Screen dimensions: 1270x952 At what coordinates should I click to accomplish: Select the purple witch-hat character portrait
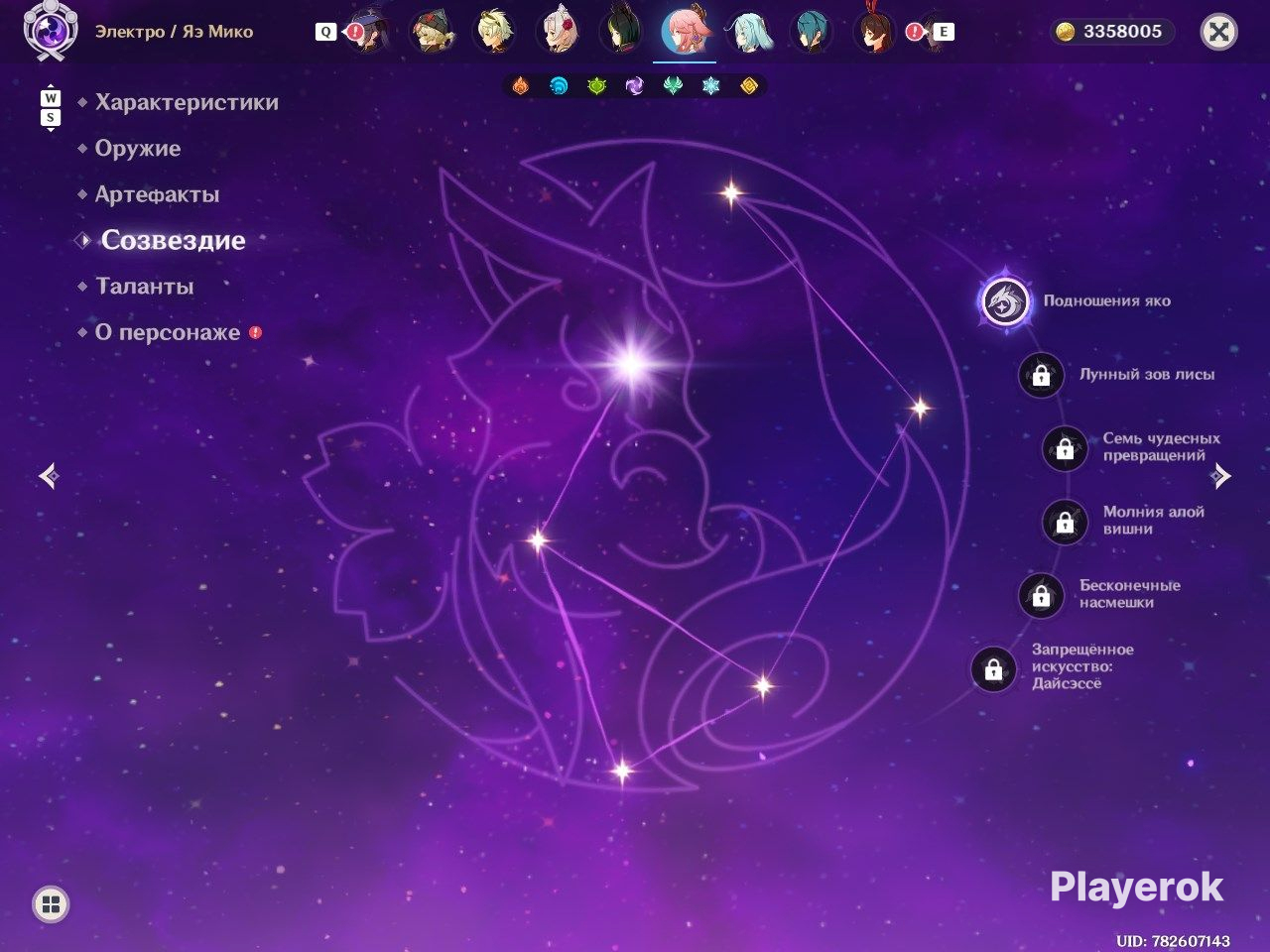(370, 33)
